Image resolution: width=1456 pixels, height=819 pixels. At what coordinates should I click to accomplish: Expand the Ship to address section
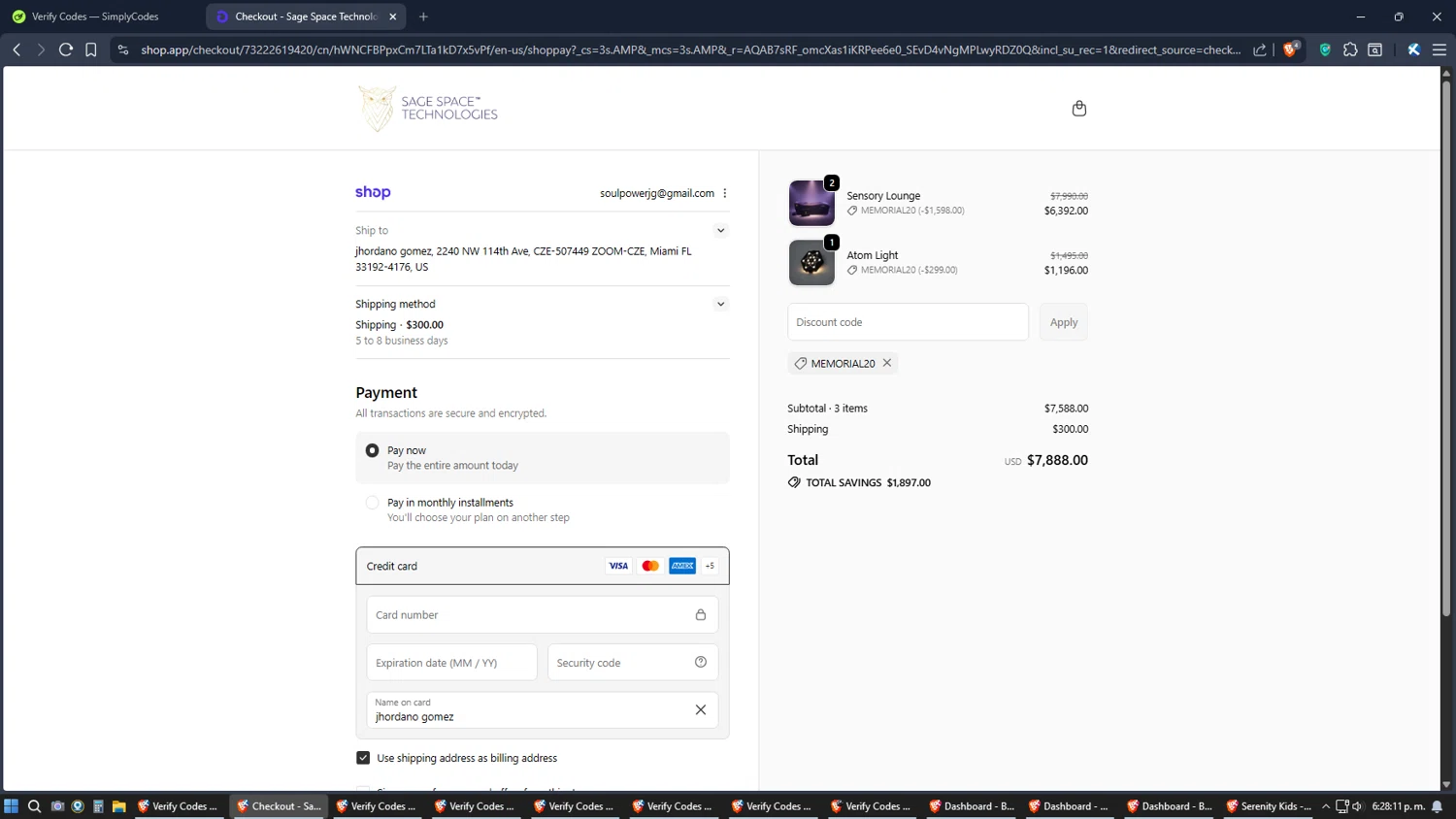point(720,230)
